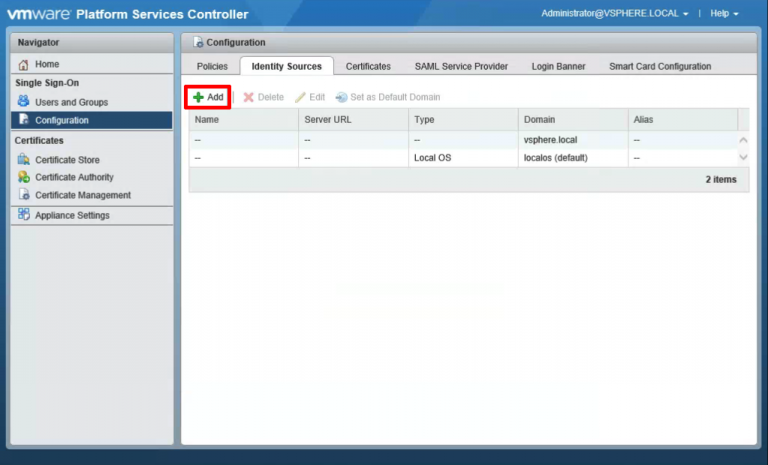Click the Certificate Authority icon
Image resolution: width=768 pixels, height=465 pixels.
click(x=24, y=177)
